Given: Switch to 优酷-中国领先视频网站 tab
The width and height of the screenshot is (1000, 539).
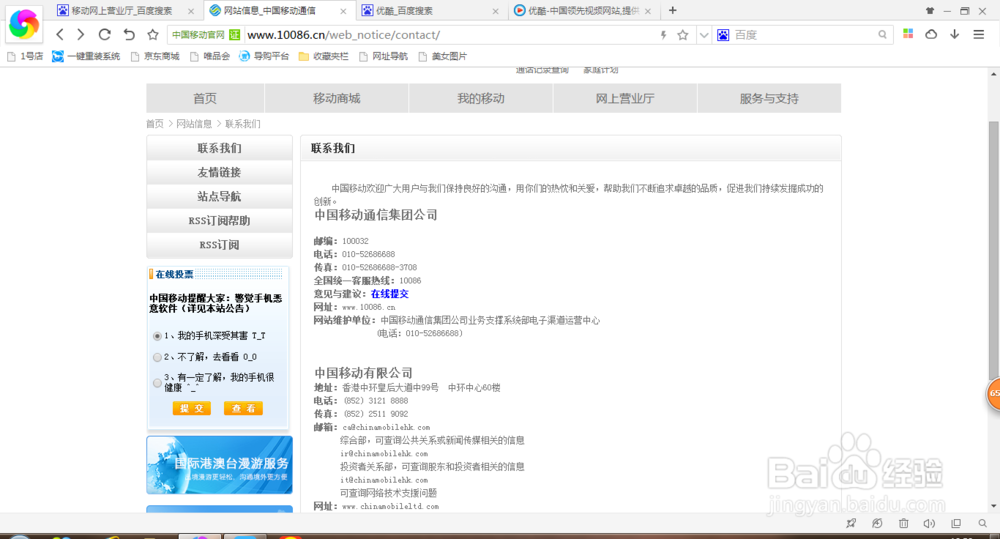Looking at the screenshot, I should (x=583, y=11).
